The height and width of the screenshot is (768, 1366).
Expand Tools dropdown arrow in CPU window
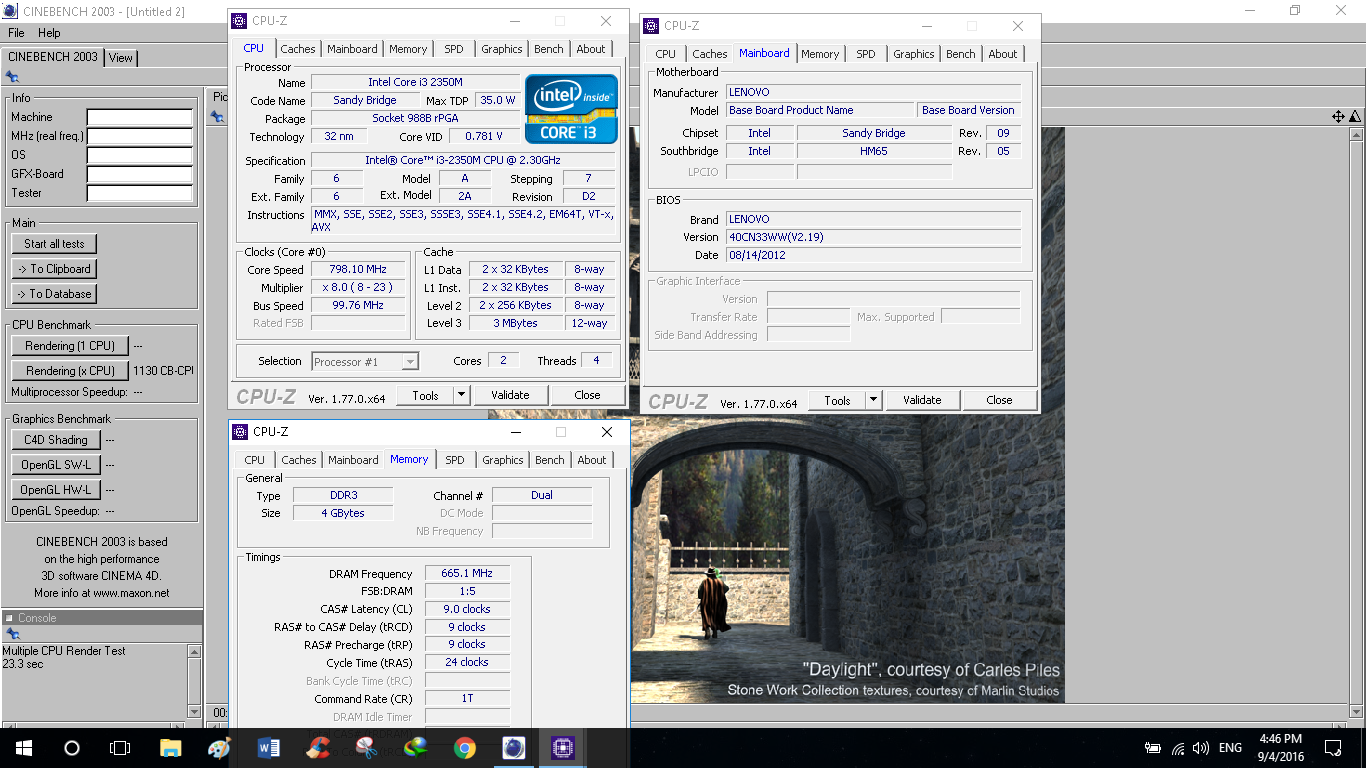461,395
